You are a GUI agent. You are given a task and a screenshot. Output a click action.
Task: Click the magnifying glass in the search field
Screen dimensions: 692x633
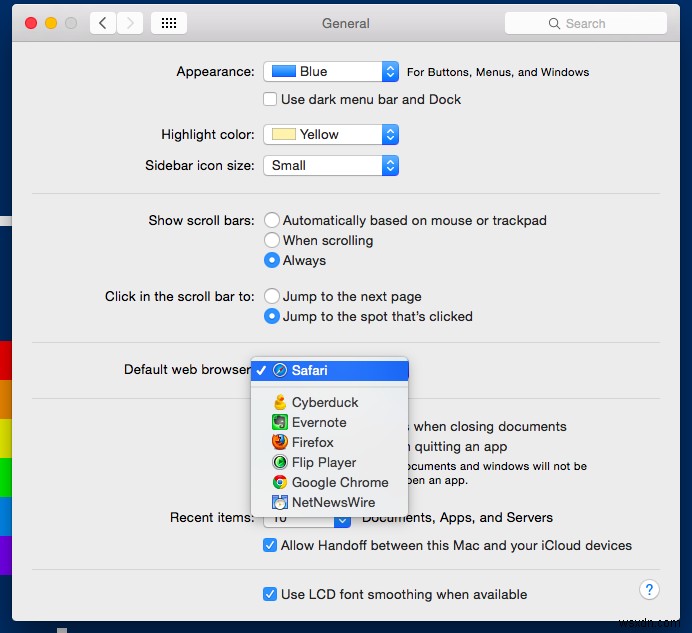coord(554,23)
